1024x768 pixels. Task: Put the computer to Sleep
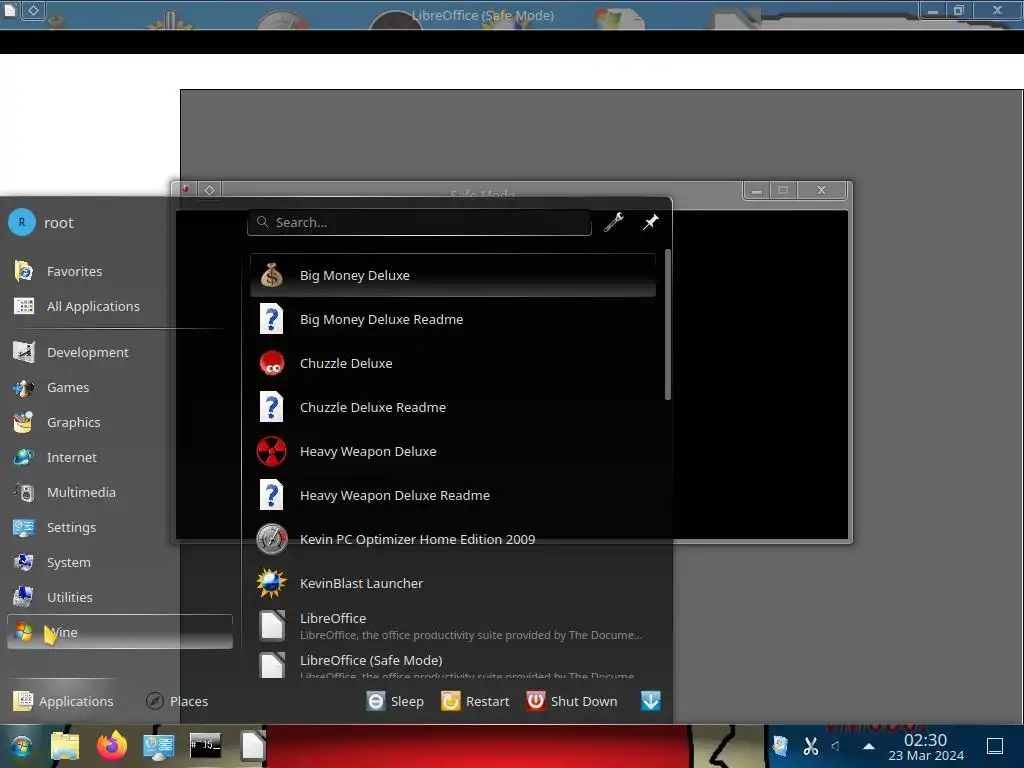[x=395, y=701]
